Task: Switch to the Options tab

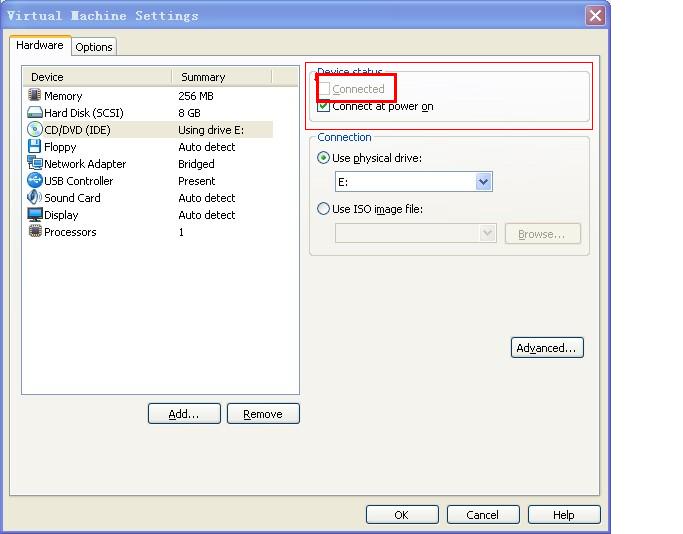Action: click(x=94, y=47)
